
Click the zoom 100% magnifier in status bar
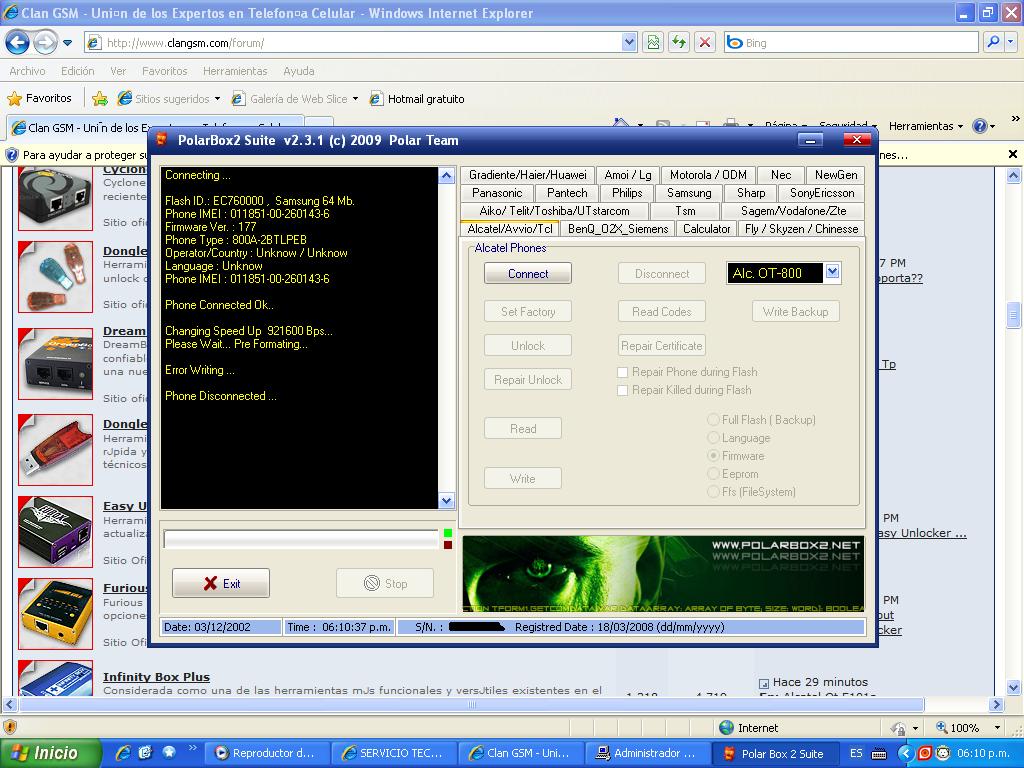tap(942, 728)
